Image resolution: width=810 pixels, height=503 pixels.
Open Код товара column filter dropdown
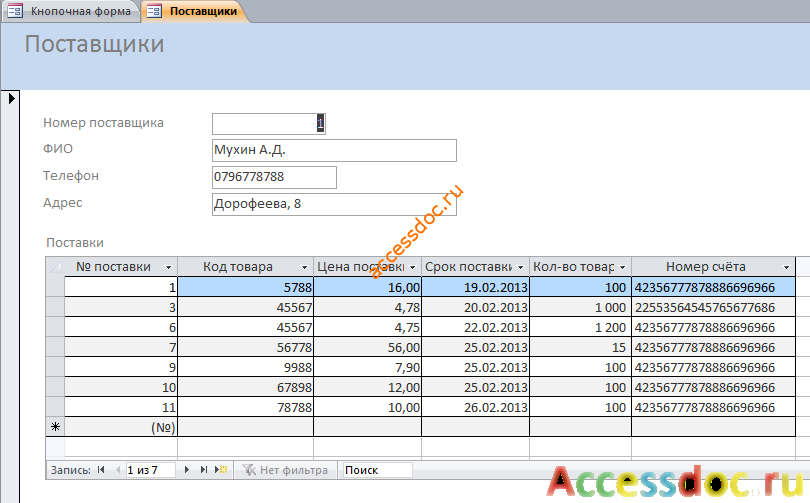pyautogui.click(x=304, y=268)
